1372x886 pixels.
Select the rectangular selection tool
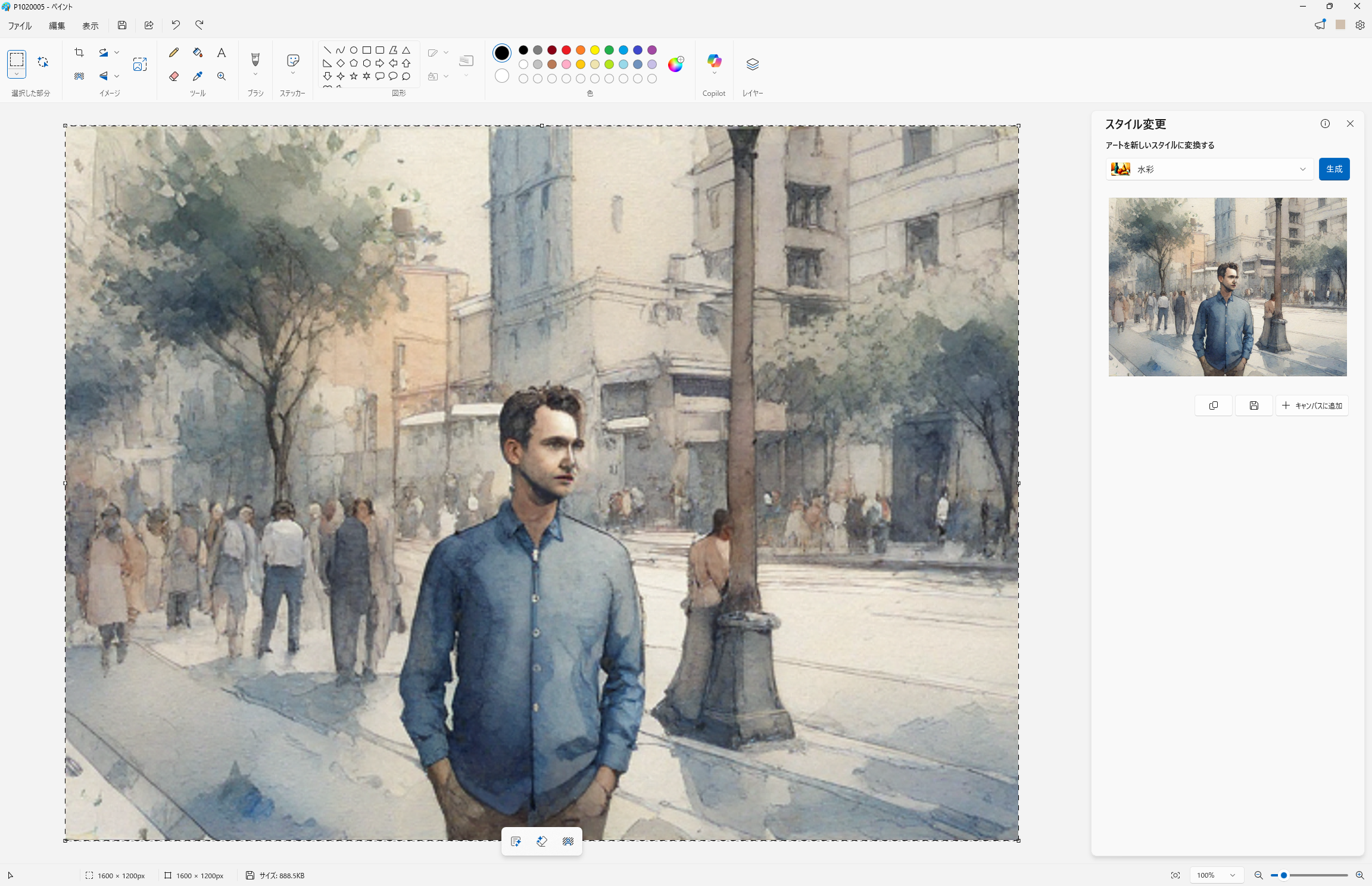pyautogui.click(x=17, y=60)
